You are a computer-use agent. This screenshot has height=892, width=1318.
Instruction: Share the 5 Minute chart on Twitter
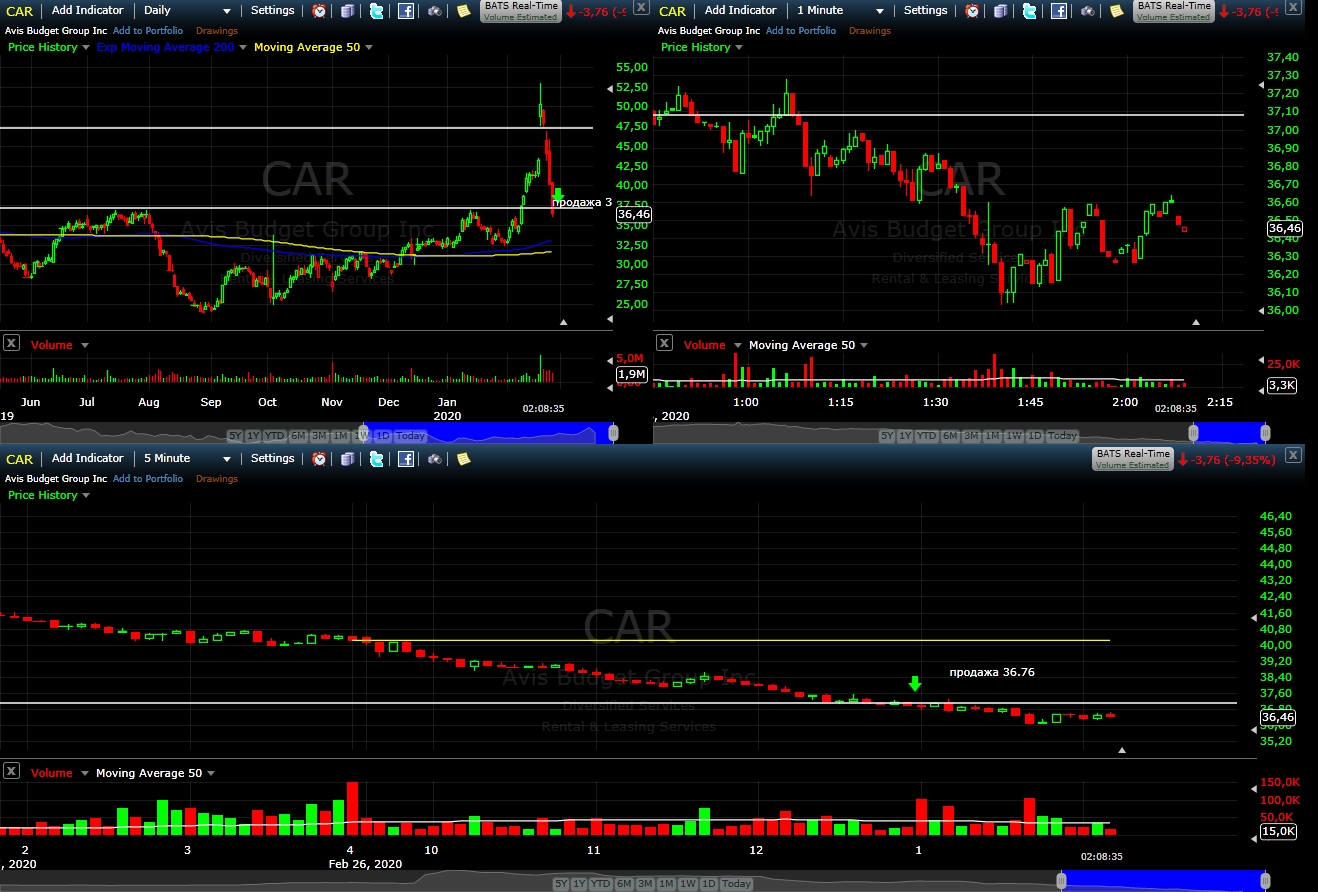[x=376, y=459]
